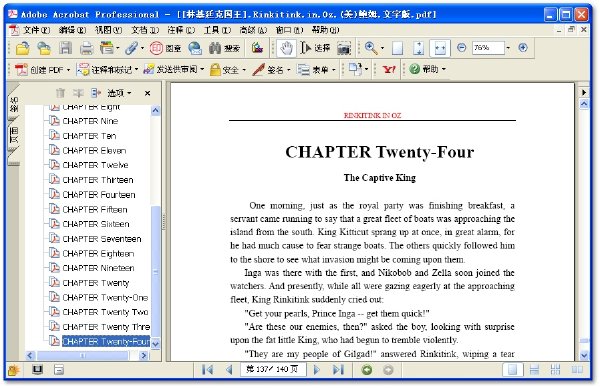600x388 pixels.
Task: Click the paperclip attach file icon
Action: point(131,48)
